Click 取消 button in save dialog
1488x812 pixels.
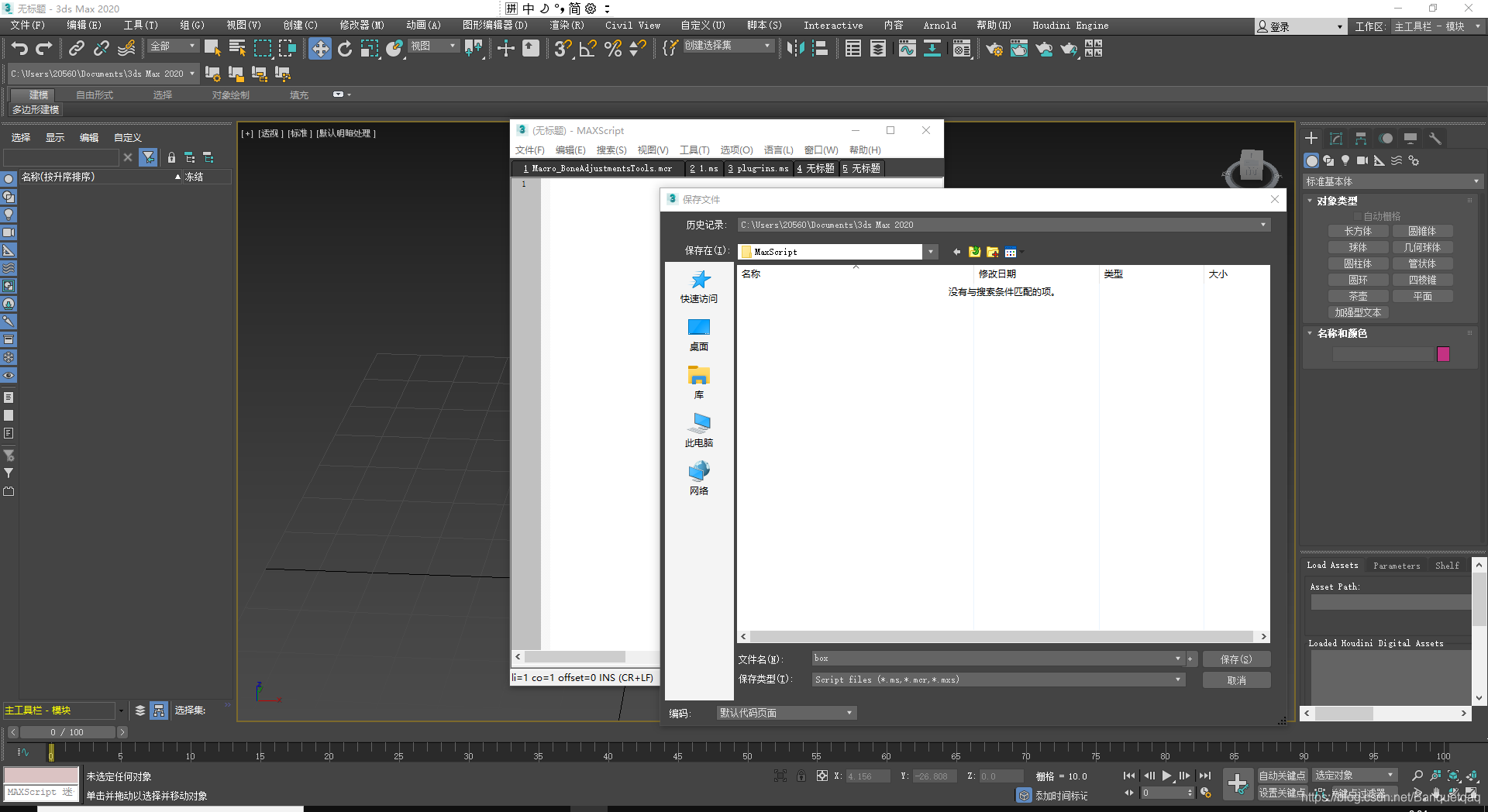[1236, 680]
